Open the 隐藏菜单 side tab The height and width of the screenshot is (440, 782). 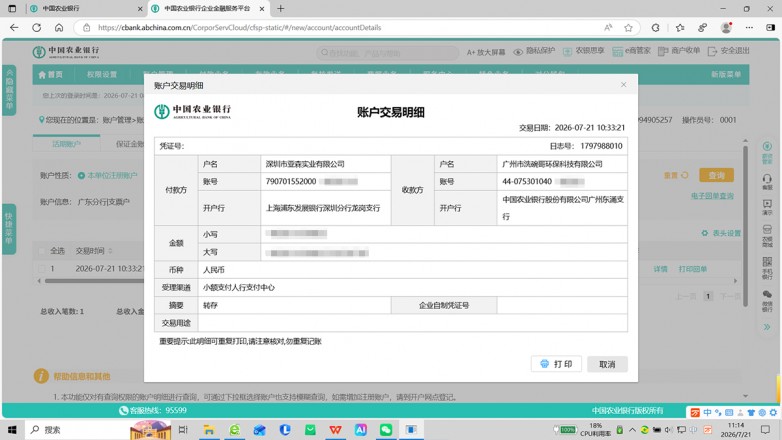point(9,90)
